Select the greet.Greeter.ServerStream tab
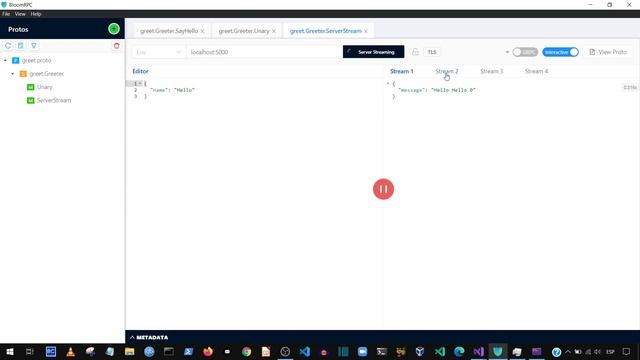Viewport: 640px width, 360px height. (x=326, y=31)
